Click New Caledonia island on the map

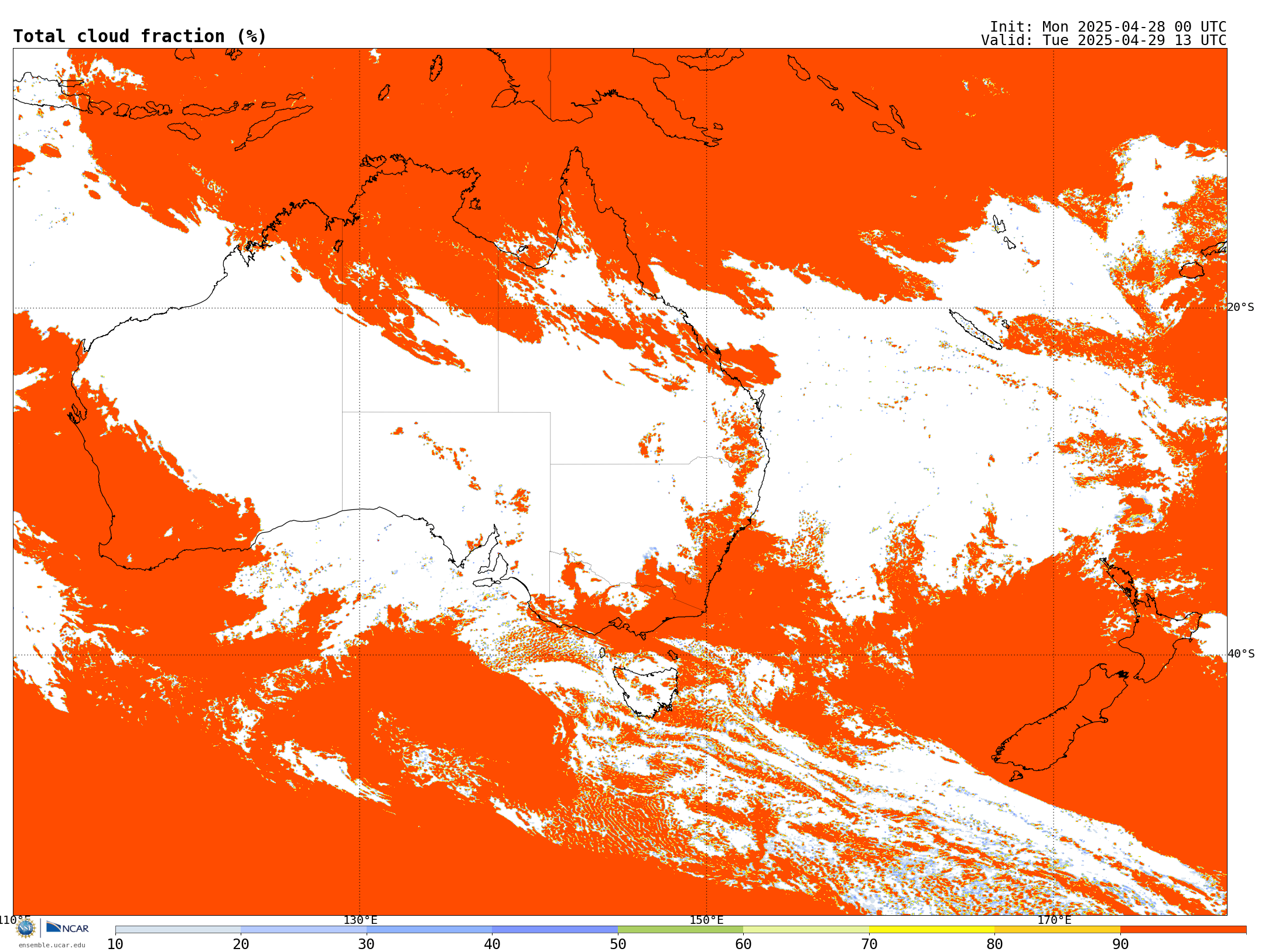(975, 330)
